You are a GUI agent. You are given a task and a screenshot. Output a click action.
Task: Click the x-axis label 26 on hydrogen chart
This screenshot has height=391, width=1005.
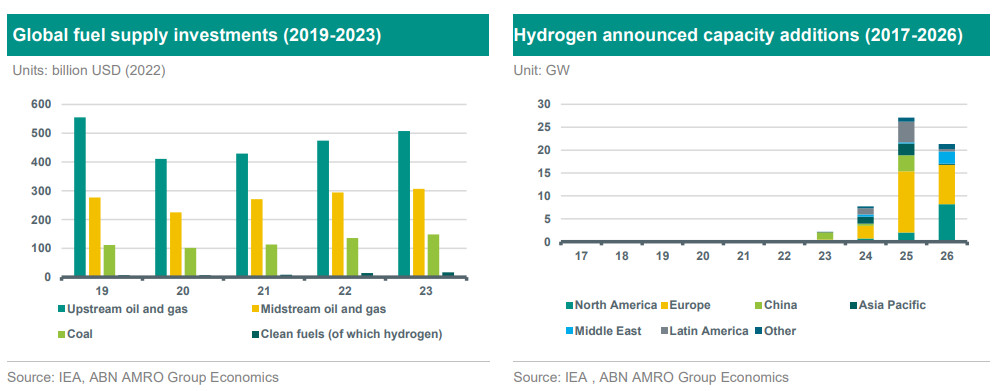tap(947, 256)
